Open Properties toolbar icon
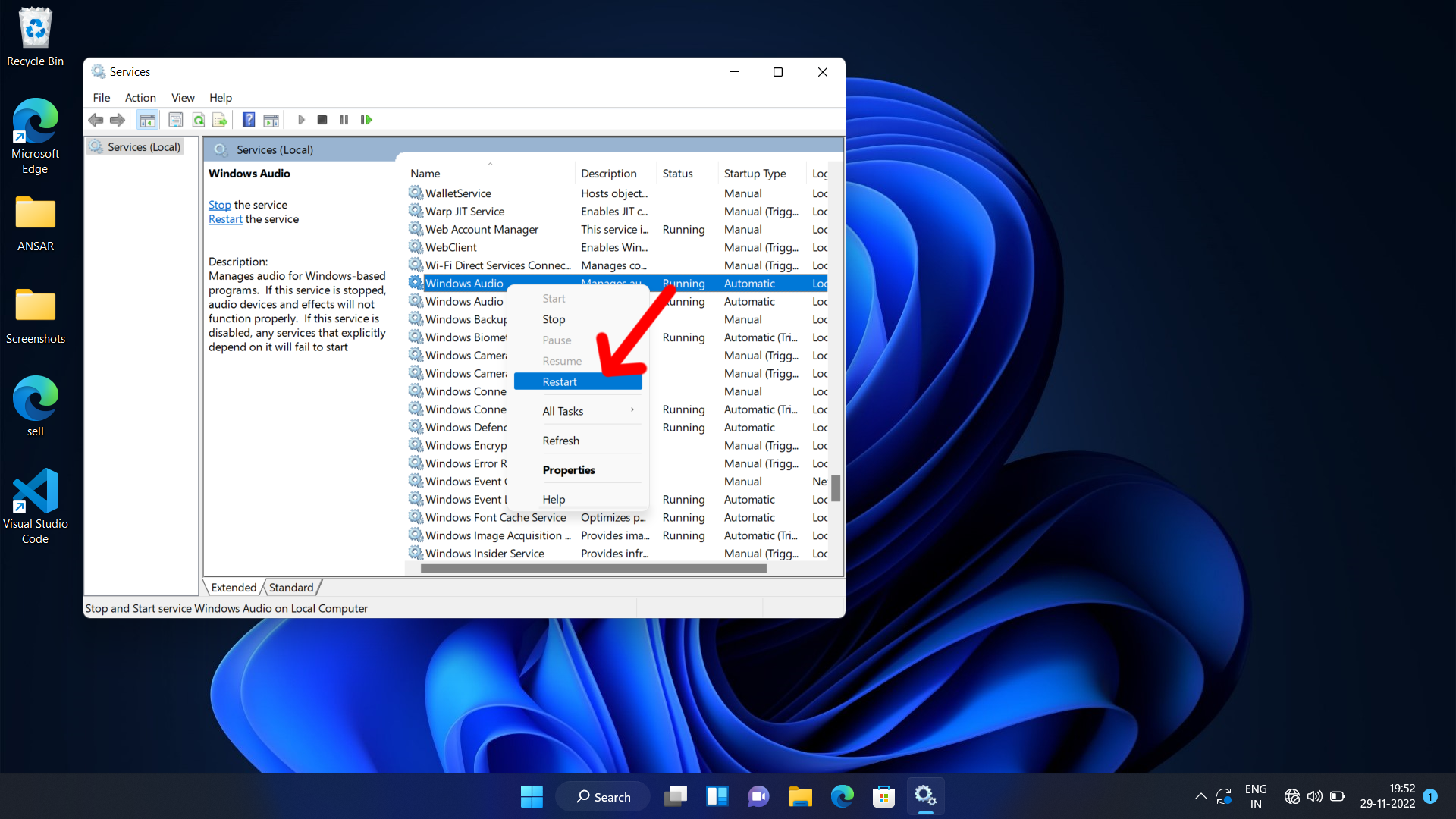This screenshot has height=819, width=1456. [x=175, y=120]
